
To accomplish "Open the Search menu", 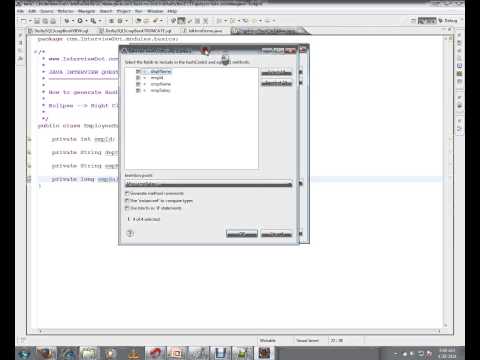I will coord(106,11).
